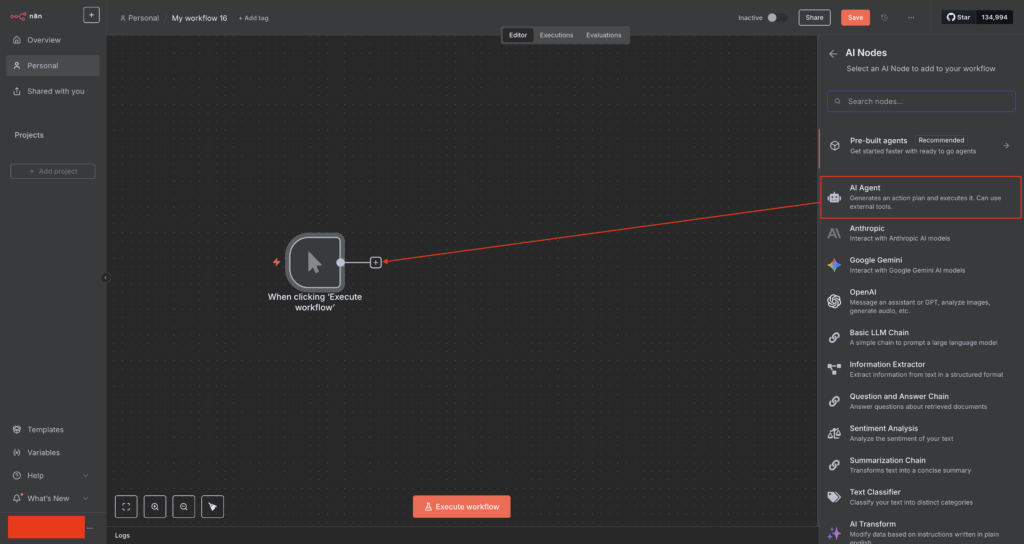Zoom out on the workflow canvas

[x=184, y=507]
